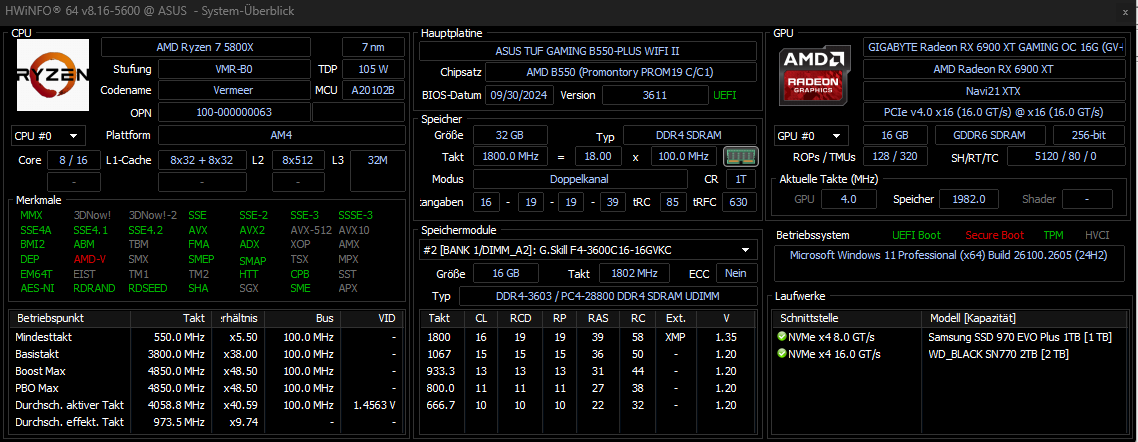The height and width of the screenshot is (442, 1138).
Task: Click the AM4 platform field
Action: tap(282, 136)
